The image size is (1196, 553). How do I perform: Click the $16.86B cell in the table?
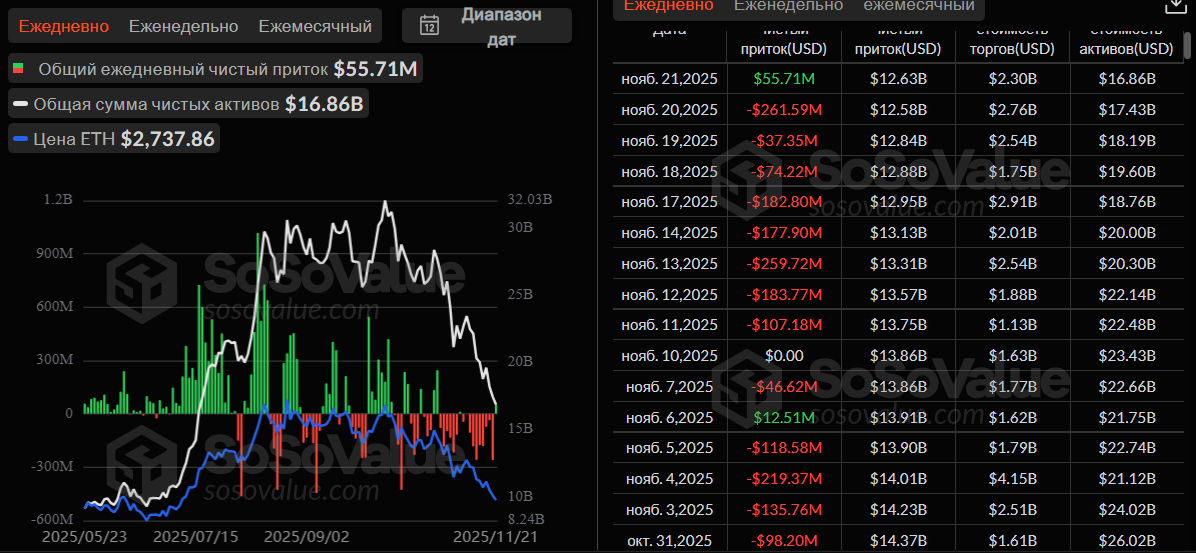tap(1127, 79)
